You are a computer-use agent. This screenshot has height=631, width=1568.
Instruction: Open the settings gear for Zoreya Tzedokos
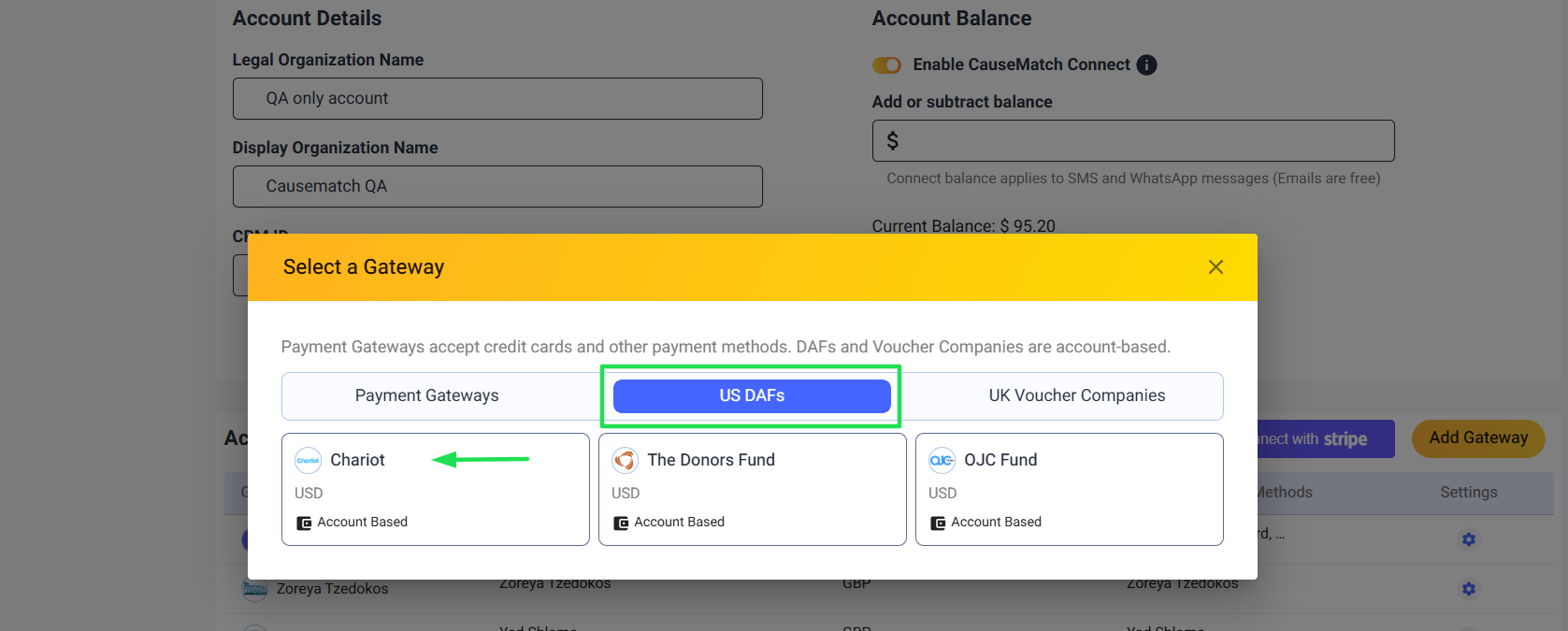coord(1469,589)
